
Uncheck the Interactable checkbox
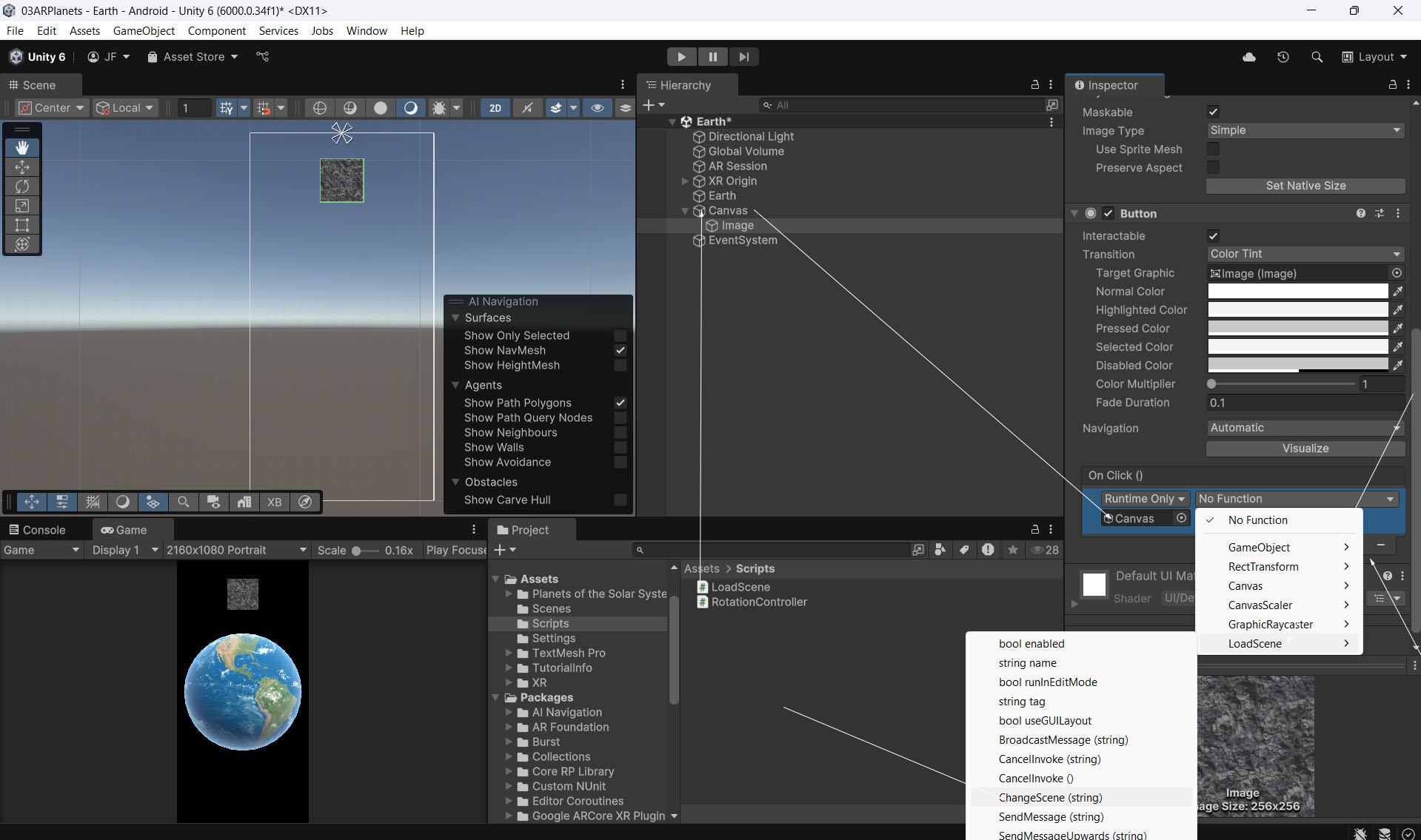click(x=1213, y=236)
